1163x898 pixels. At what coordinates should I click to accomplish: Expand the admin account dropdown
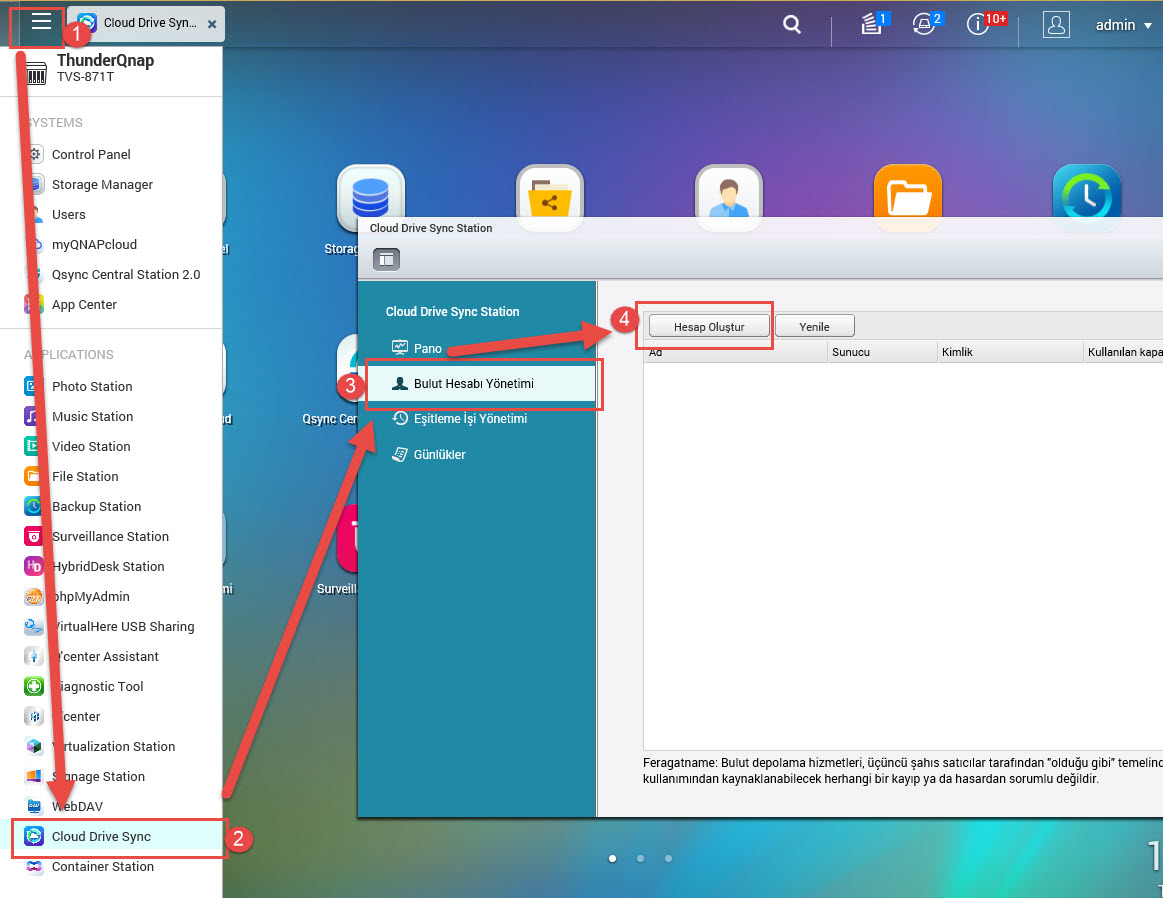pos(1123,25)
